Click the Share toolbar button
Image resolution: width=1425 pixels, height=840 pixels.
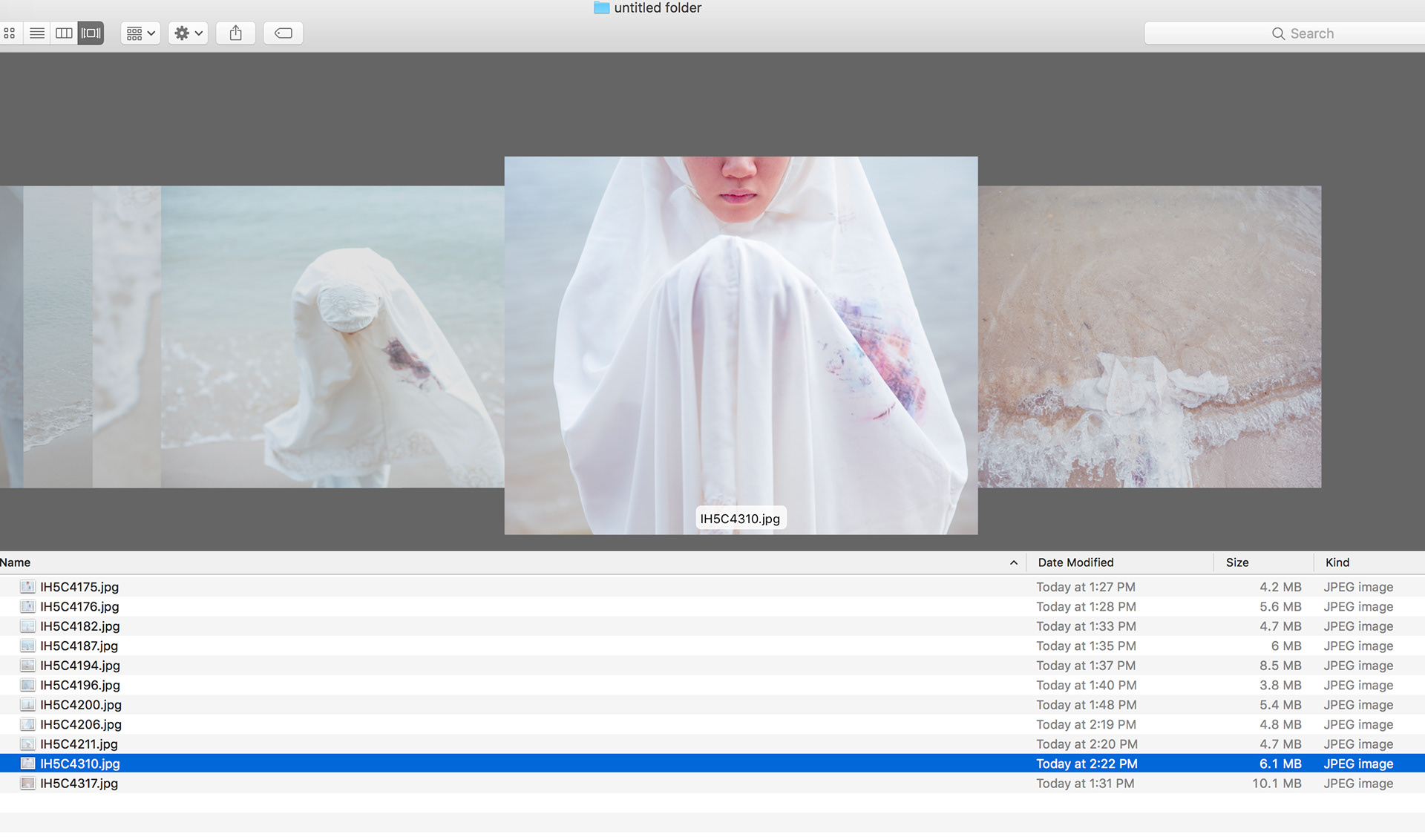pyautogui.click(x=236, y=33)
